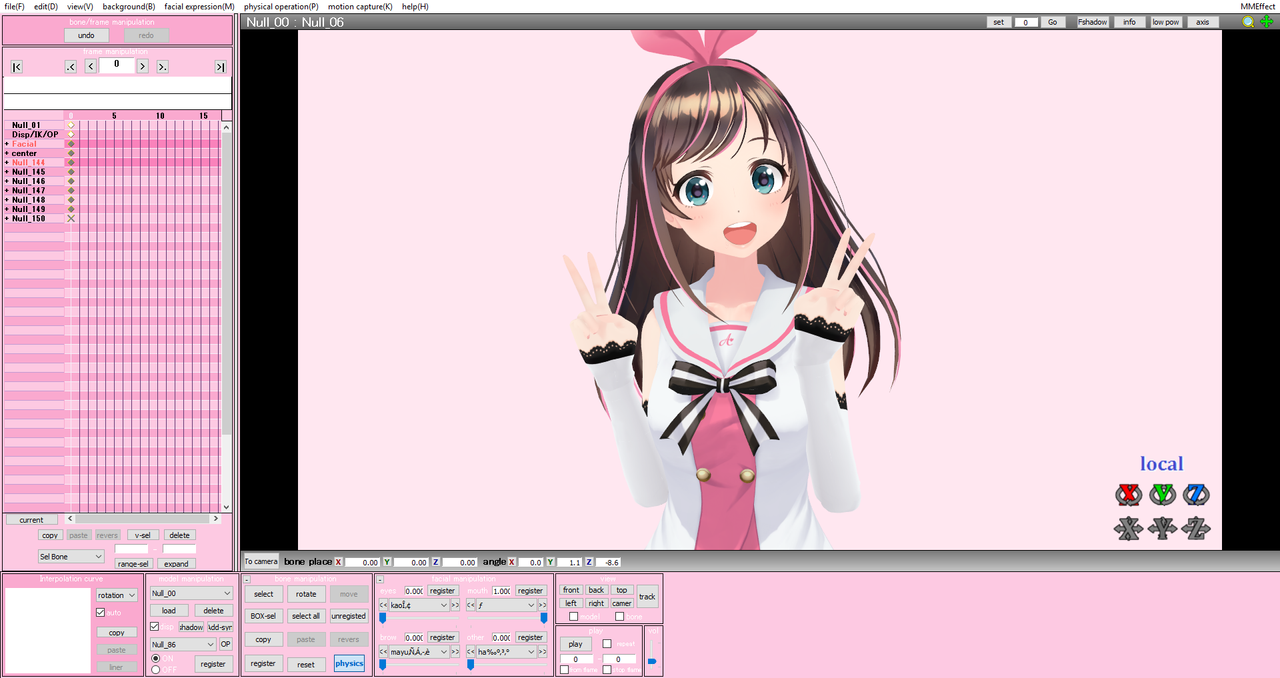Collapse the bone manipulation panel
The width and height of the screenshot is (1280, 678).
coord(247,579)
